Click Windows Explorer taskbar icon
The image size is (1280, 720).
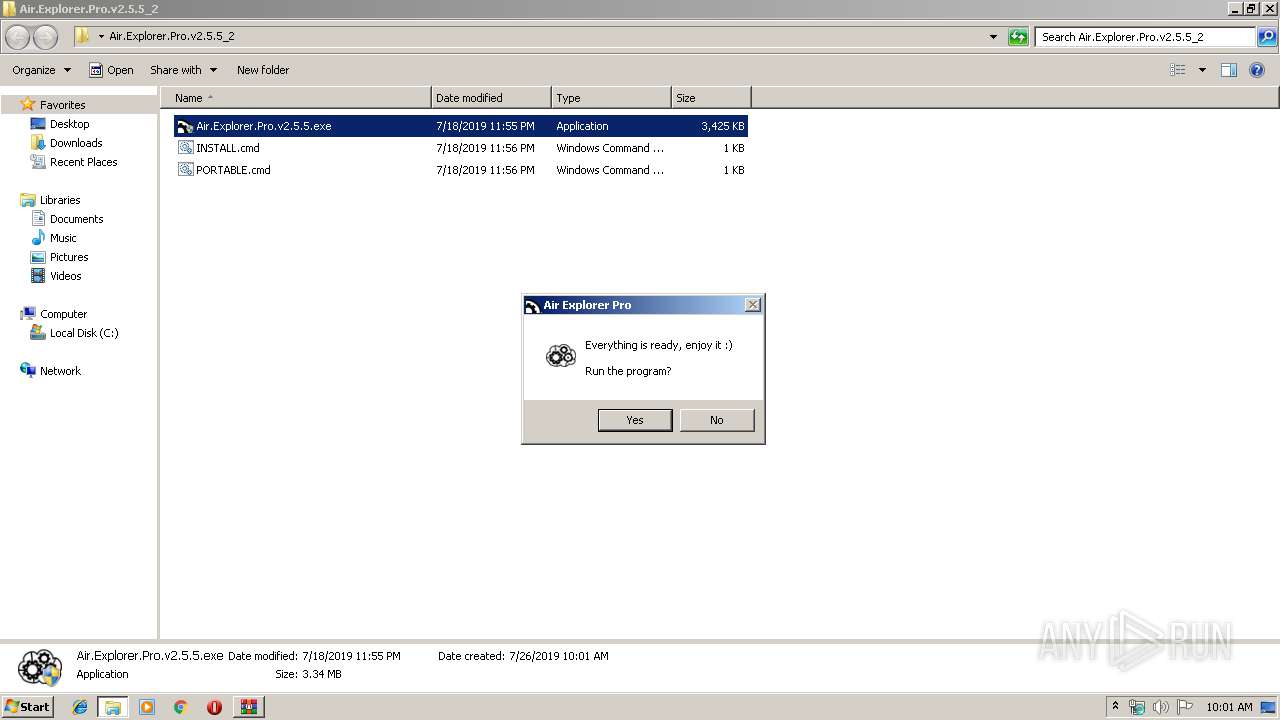pos(113,707)
